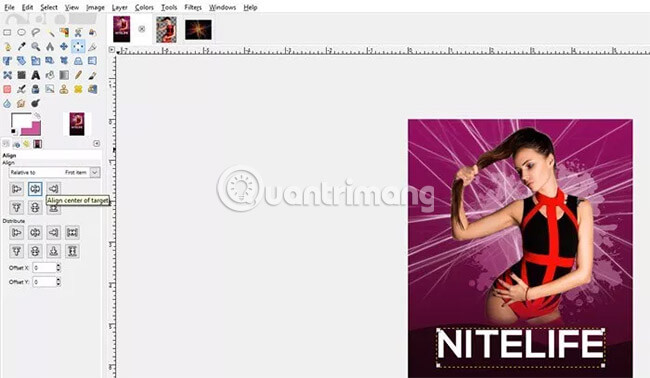Open the Filters menu
The height and width of the screenshot is (378, 650).
(193, 7)
